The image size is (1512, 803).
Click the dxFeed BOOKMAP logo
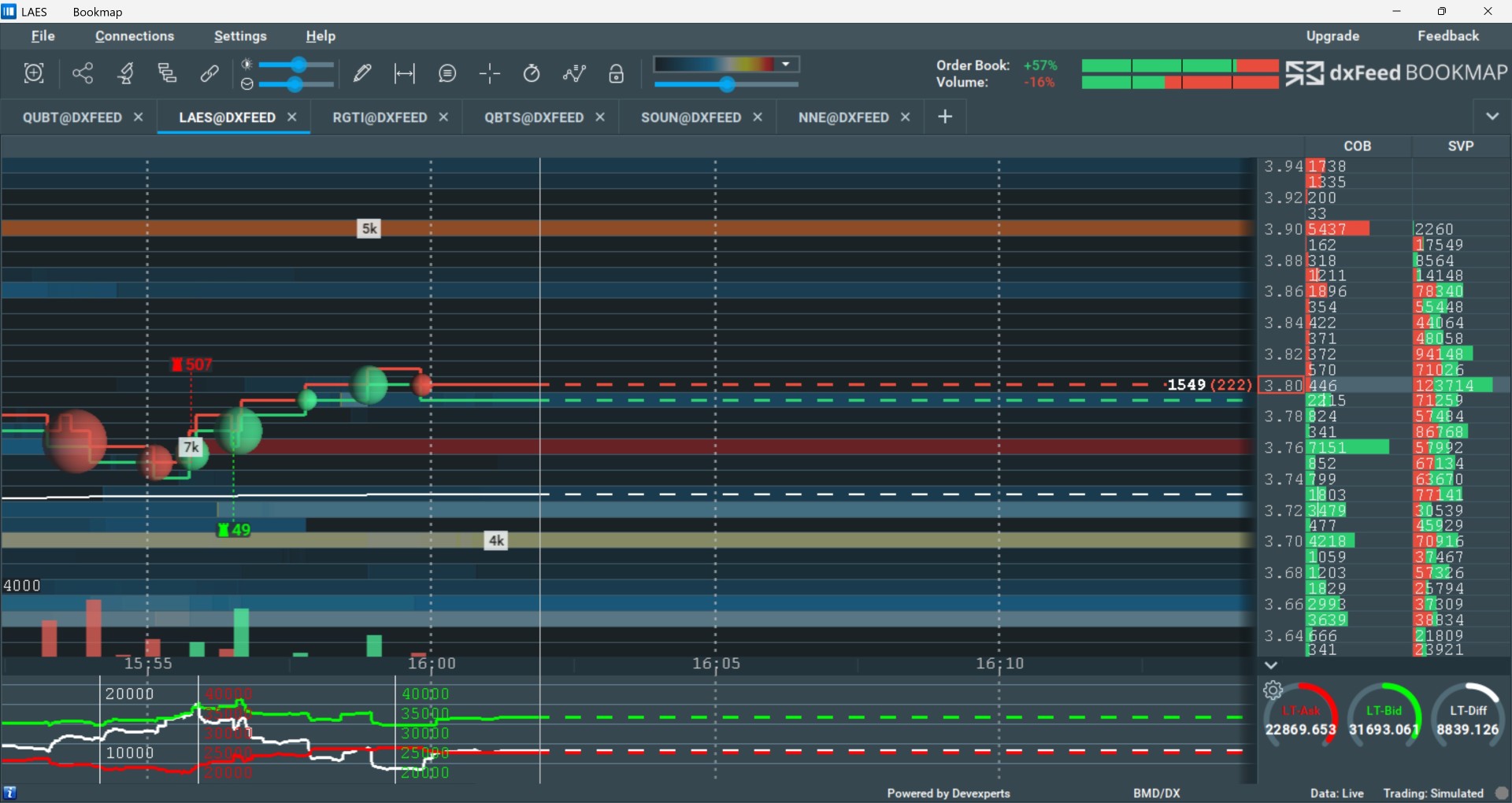pyautogui.click(x=1396, y=73)
